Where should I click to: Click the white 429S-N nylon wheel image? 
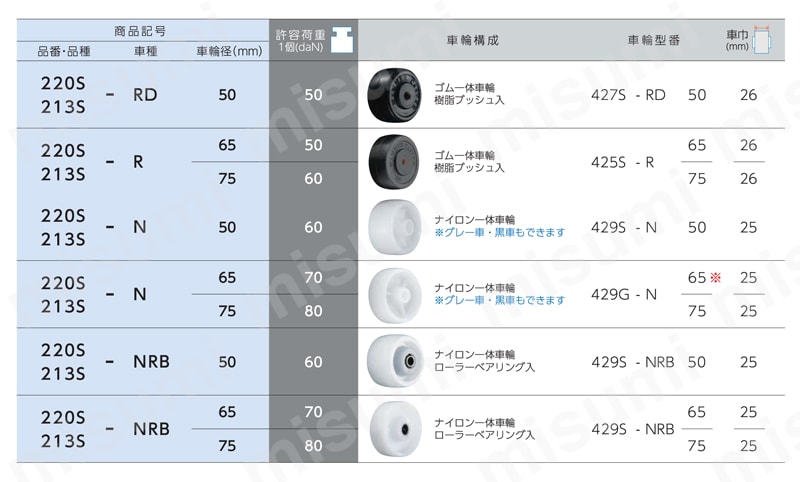coord(394,227)
